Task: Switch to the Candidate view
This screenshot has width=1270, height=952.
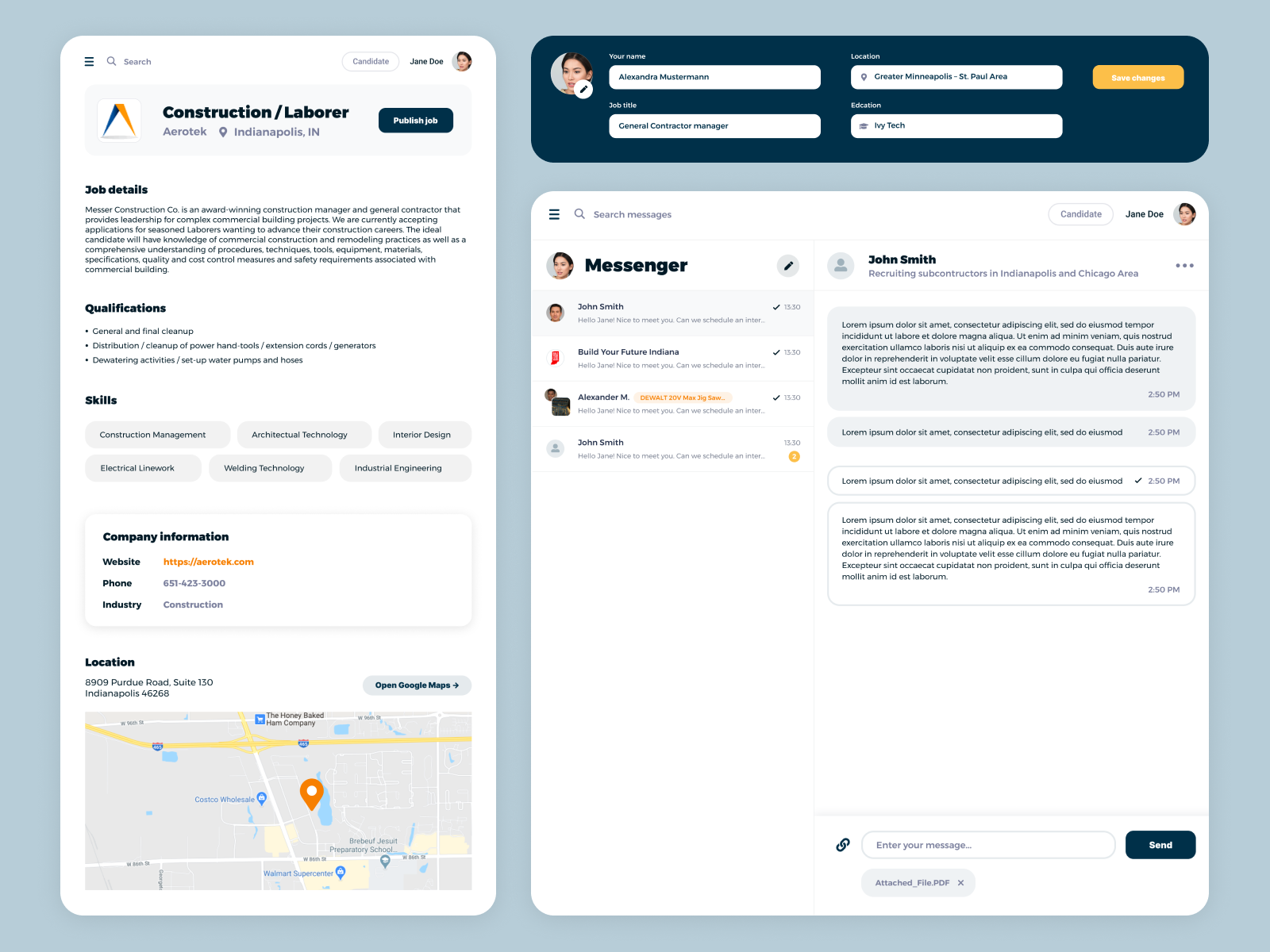Action: point(370,61)
